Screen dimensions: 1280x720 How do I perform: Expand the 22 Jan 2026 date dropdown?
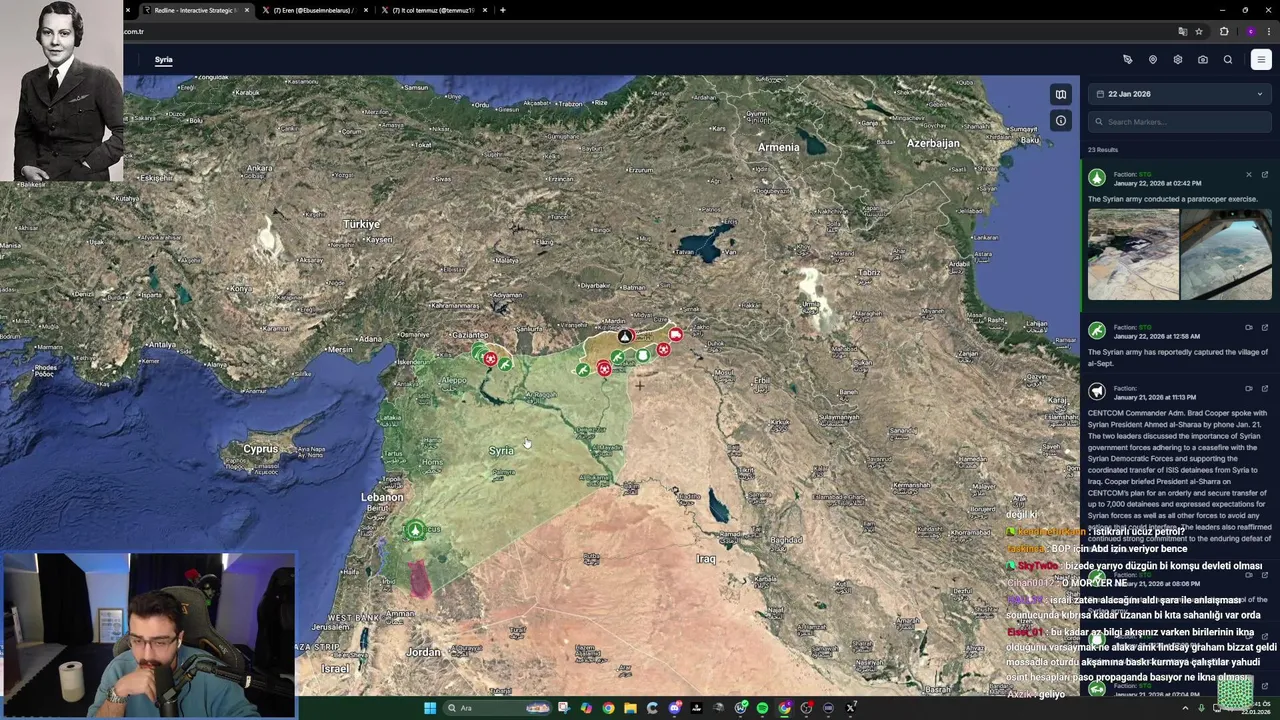point(1180,94)
